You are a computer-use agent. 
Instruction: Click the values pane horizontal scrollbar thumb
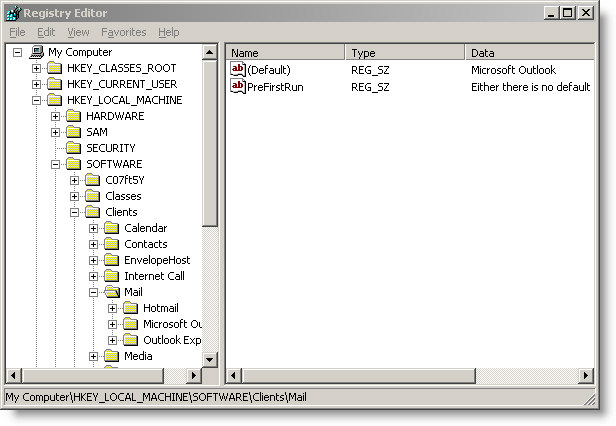pos(358,375)
